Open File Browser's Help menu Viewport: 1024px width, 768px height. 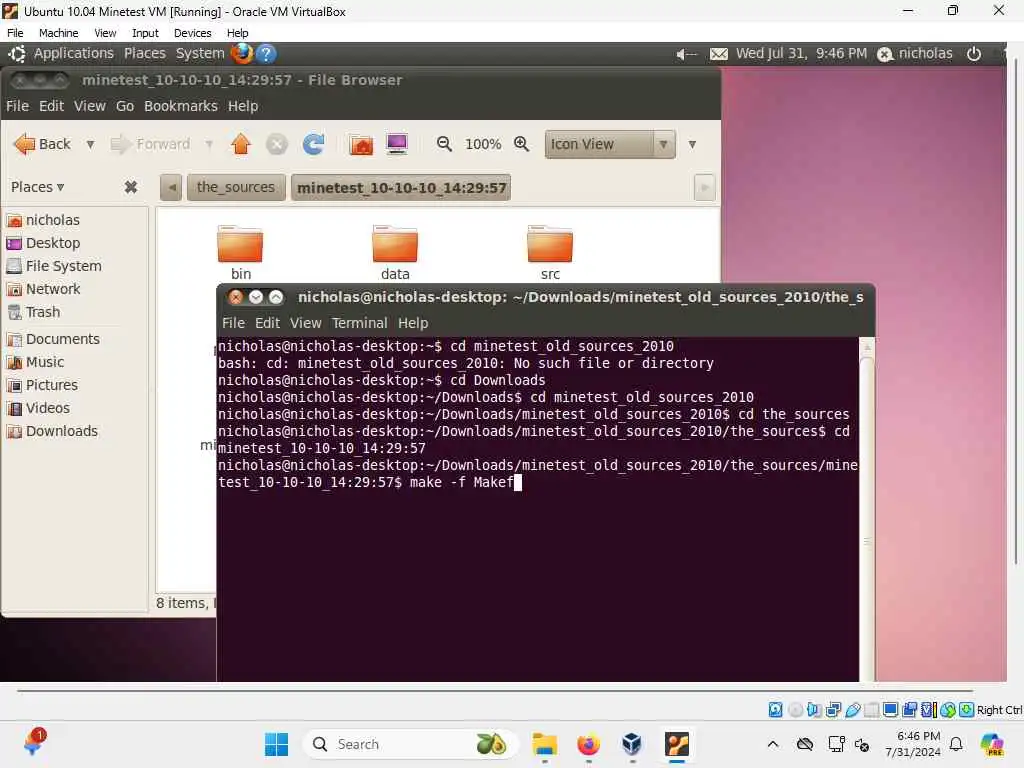(x=243, y=106)
